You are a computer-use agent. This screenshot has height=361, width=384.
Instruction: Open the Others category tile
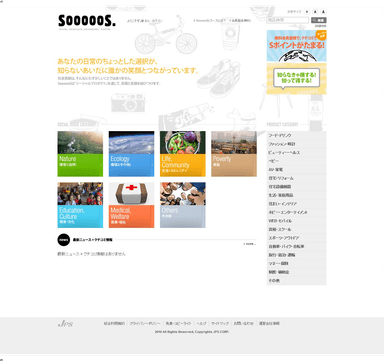point(183,205)
